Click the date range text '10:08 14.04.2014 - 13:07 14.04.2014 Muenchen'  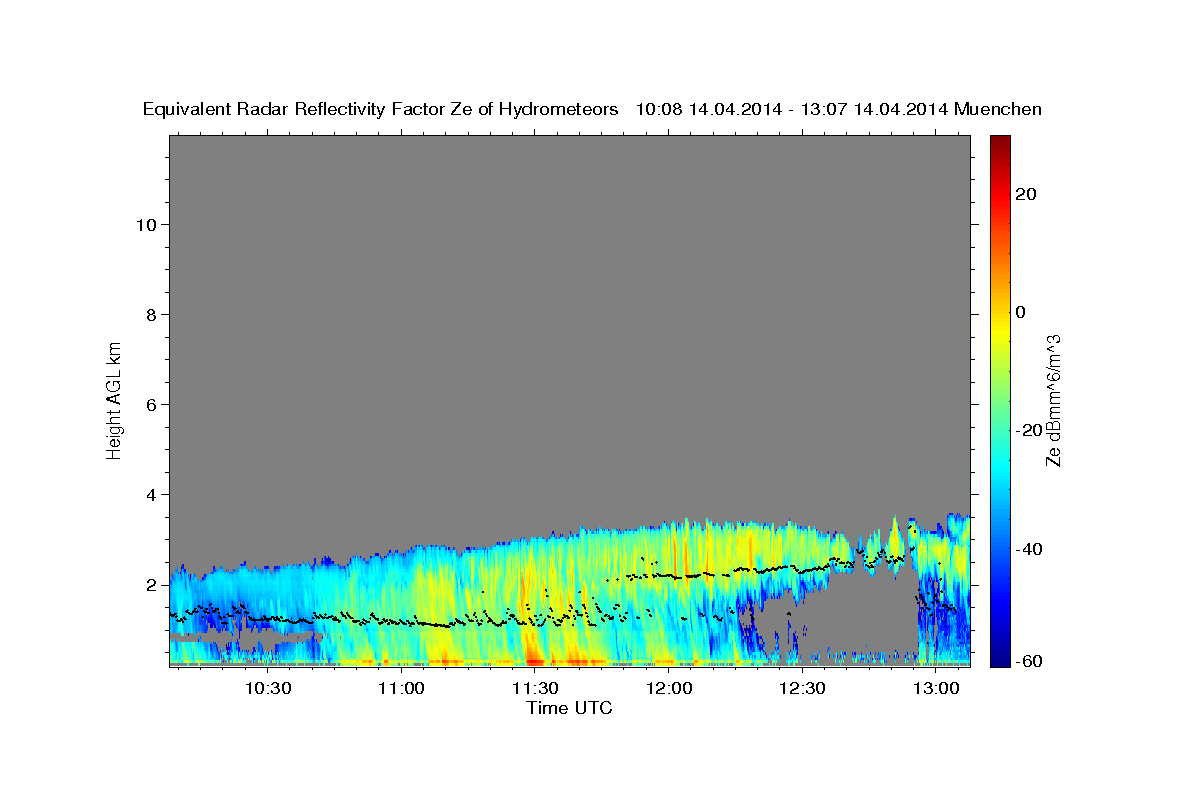click(838, 110)
